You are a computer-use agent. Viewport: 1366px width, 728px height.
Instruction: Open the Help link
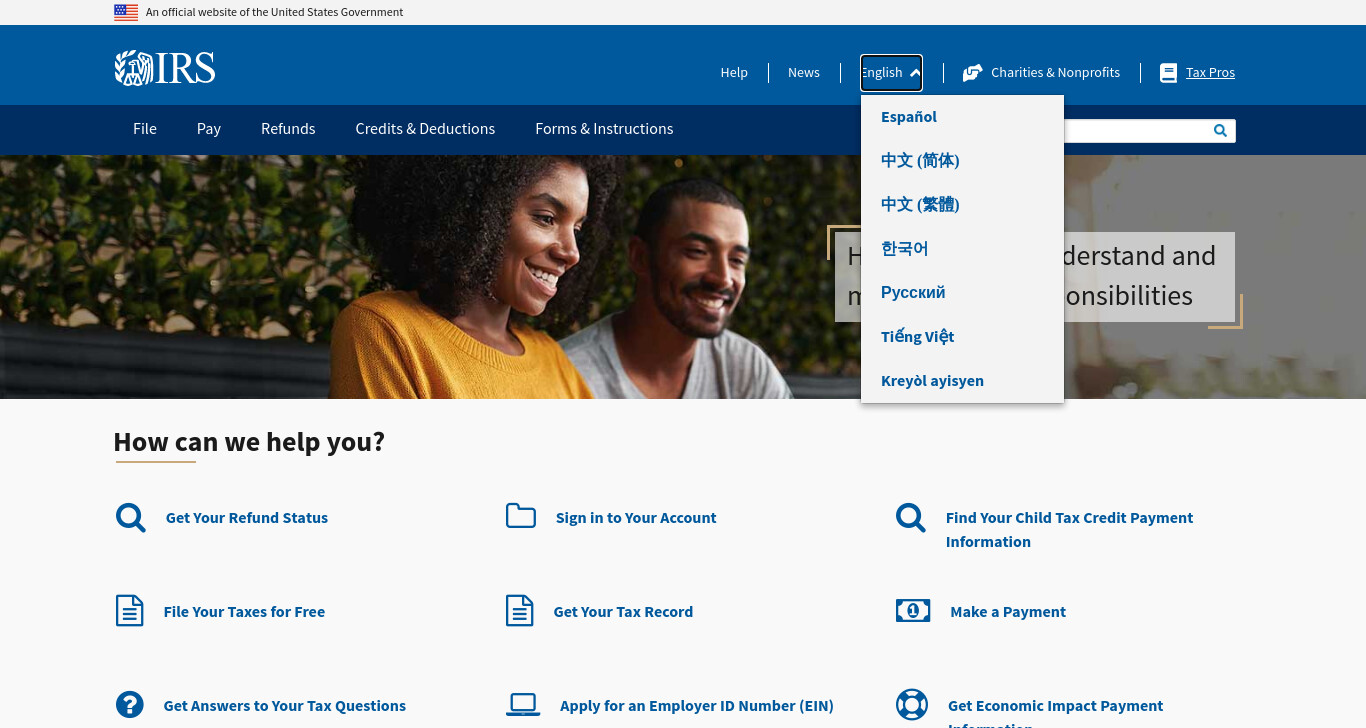click(x=734, y=73)
